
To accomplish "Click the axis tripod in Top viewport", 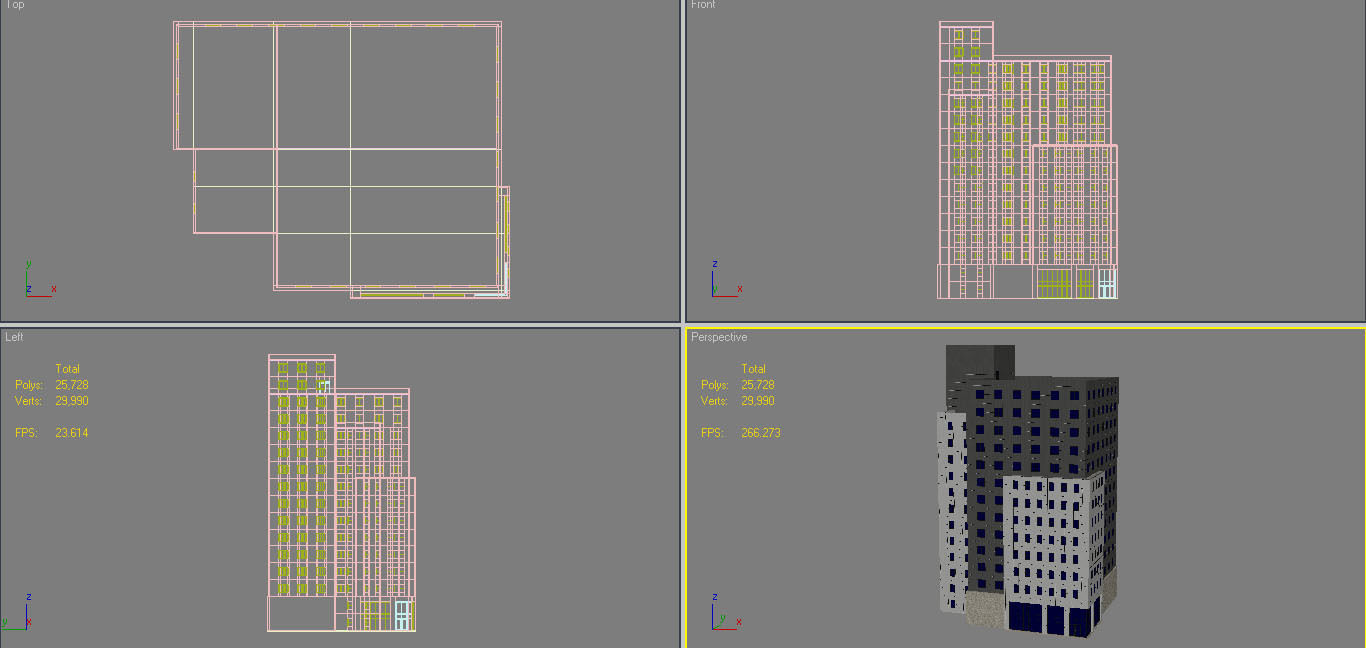I will pyautogui.click(x=39, y=279).
